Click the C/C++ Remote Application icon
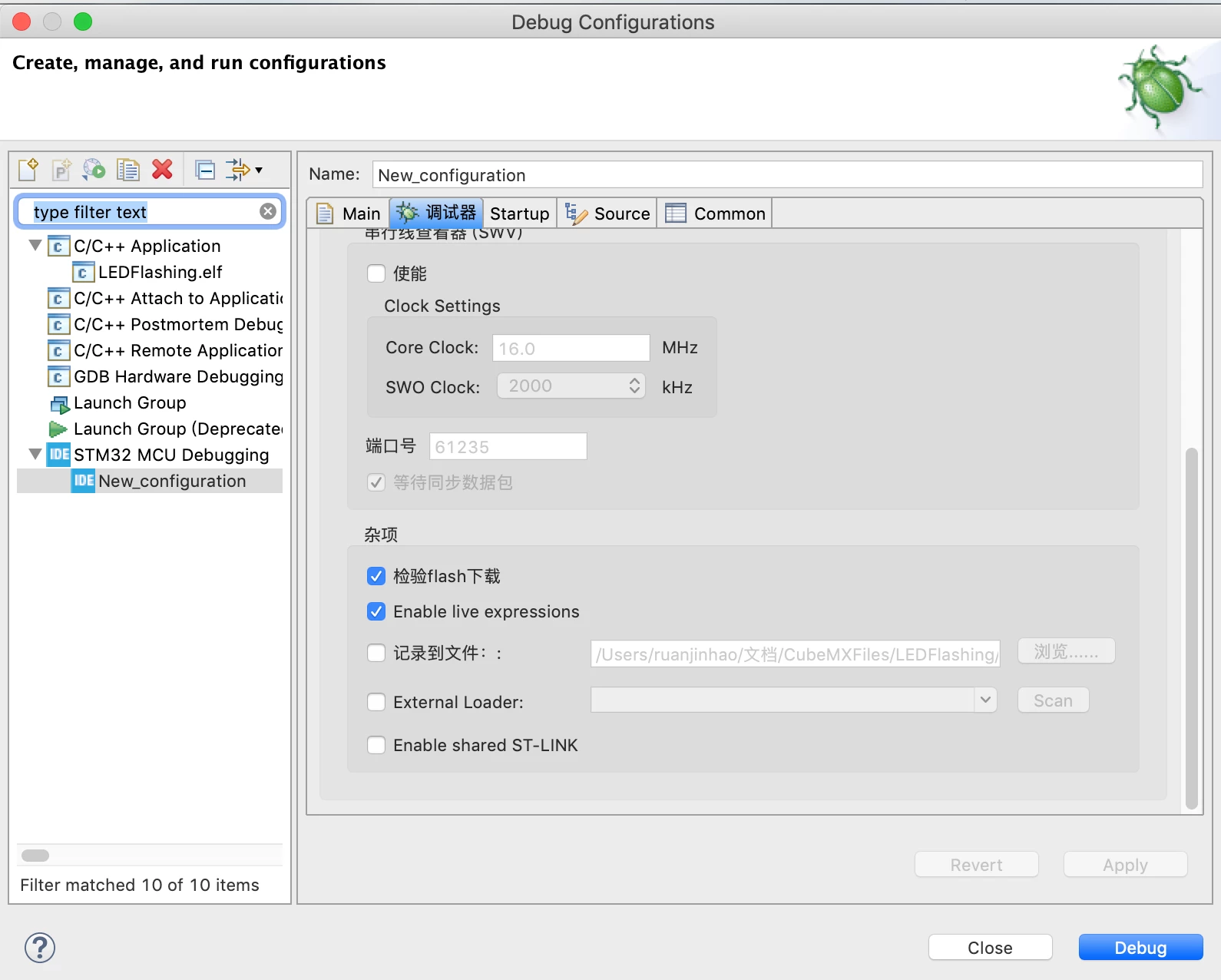This screenshot has width=1221, height=980. 58,350
